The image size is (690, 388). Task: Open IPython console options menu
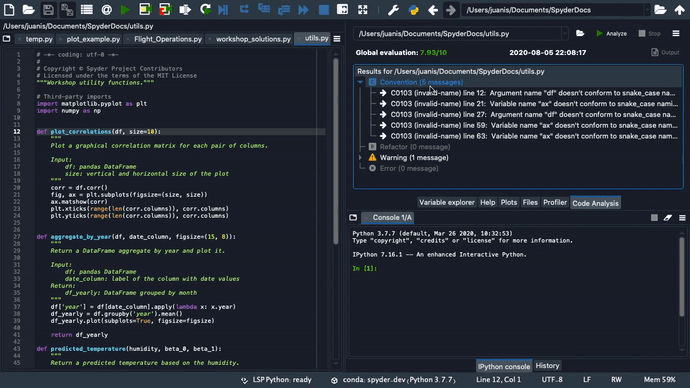[x=682, y=218]
